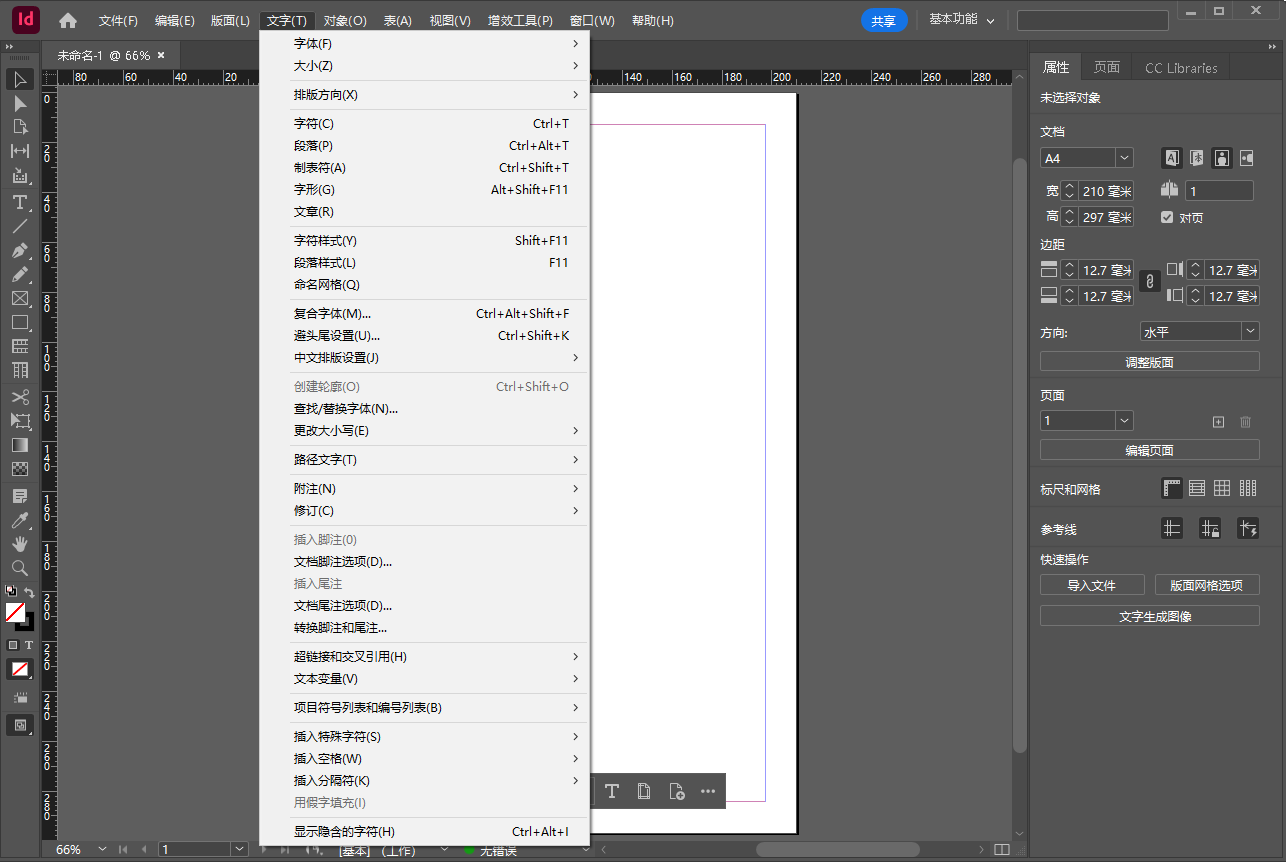The image size is (1286, 862).
Task: Select the Pen tool
Action: click(x=20, y=250)
